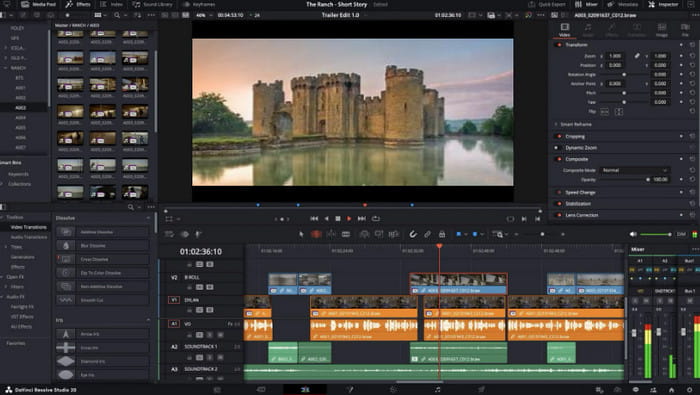Expand the Smart Reframe section
This screenshot has width=700, height=395.
(x=556, y=125)
